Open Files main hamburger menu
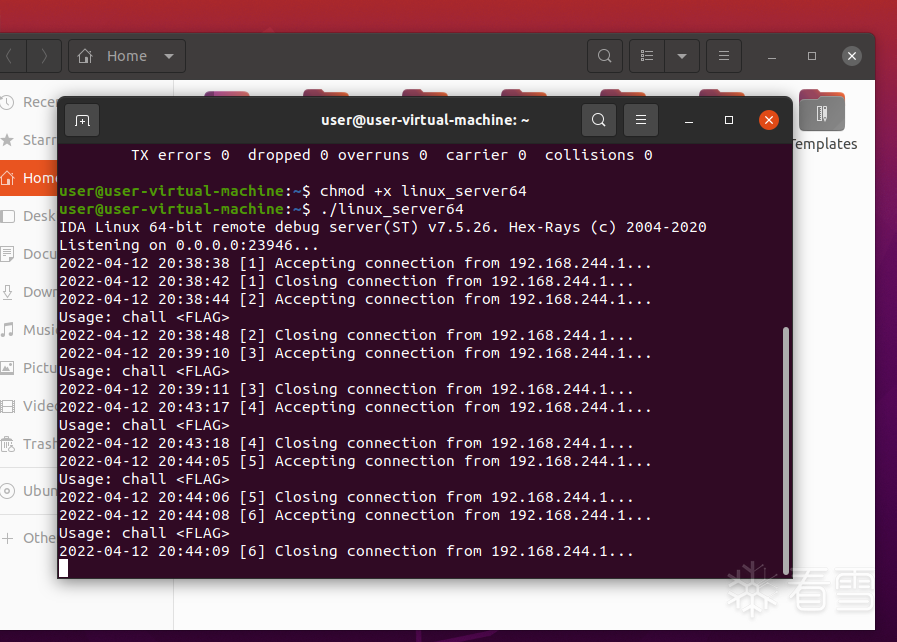 [x=724, y=56]
